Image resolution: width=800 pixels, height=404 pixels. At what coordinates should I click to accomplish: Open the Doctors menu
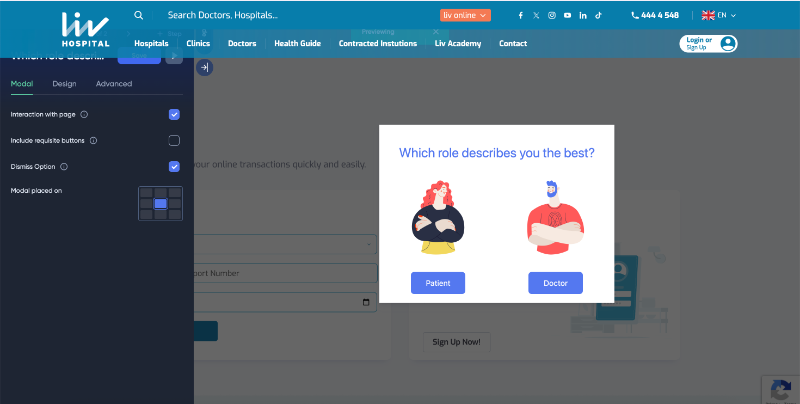(x=242, y=43)
